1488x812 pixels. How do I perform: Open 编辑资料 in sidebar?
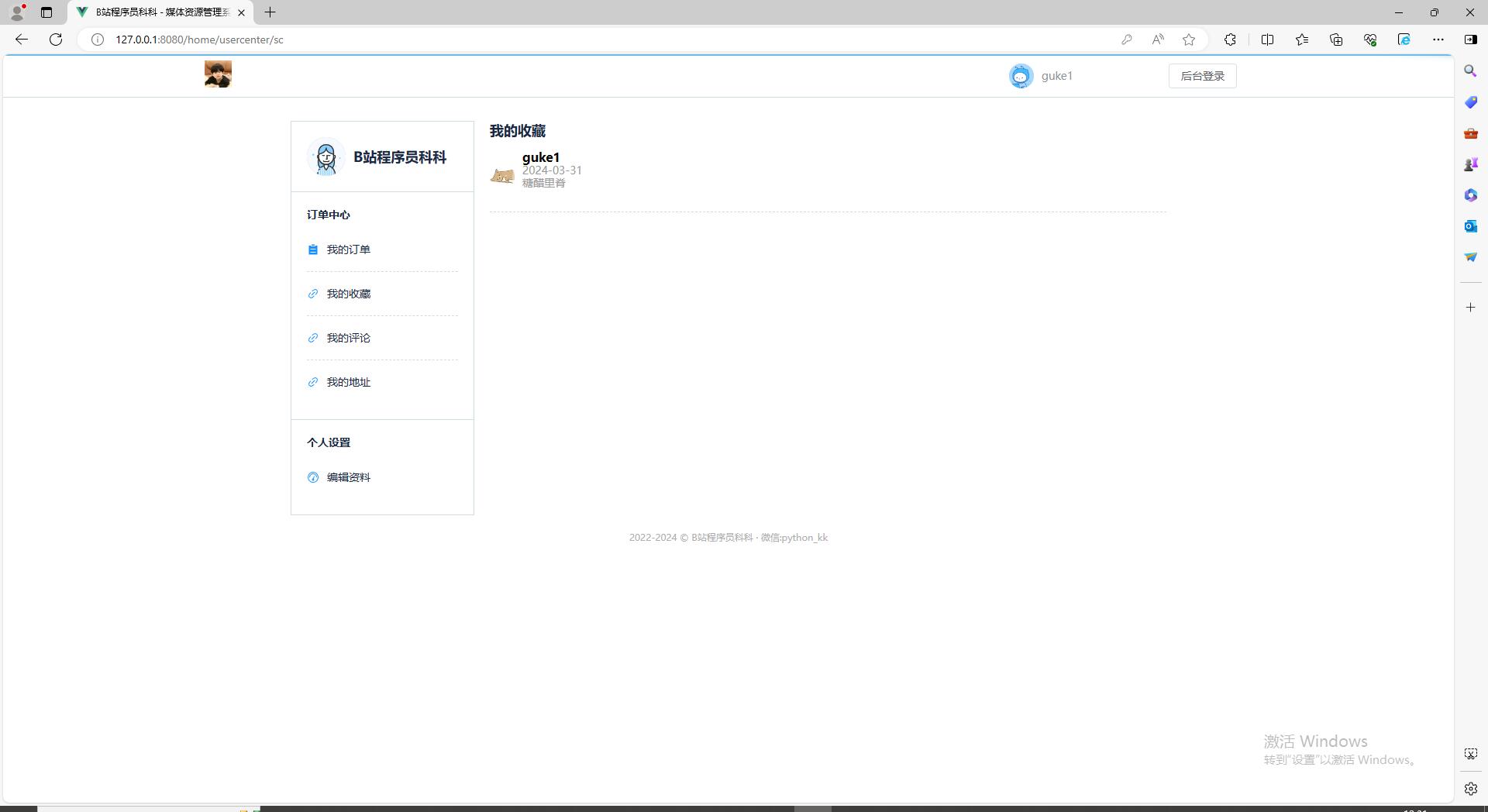point(348,477)
